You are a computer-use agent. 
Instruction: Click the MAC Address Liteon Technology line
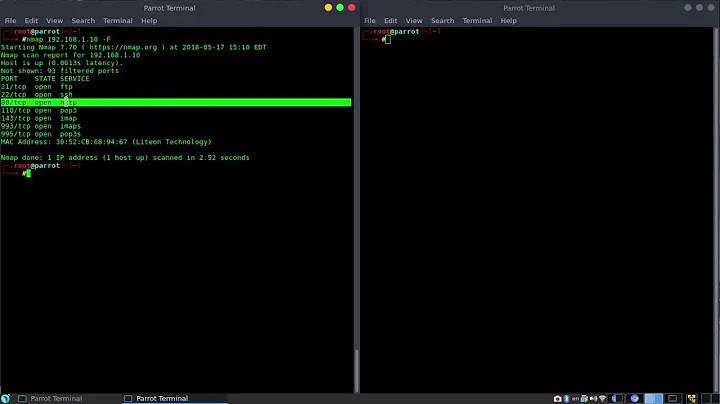(x=106, y=142)
